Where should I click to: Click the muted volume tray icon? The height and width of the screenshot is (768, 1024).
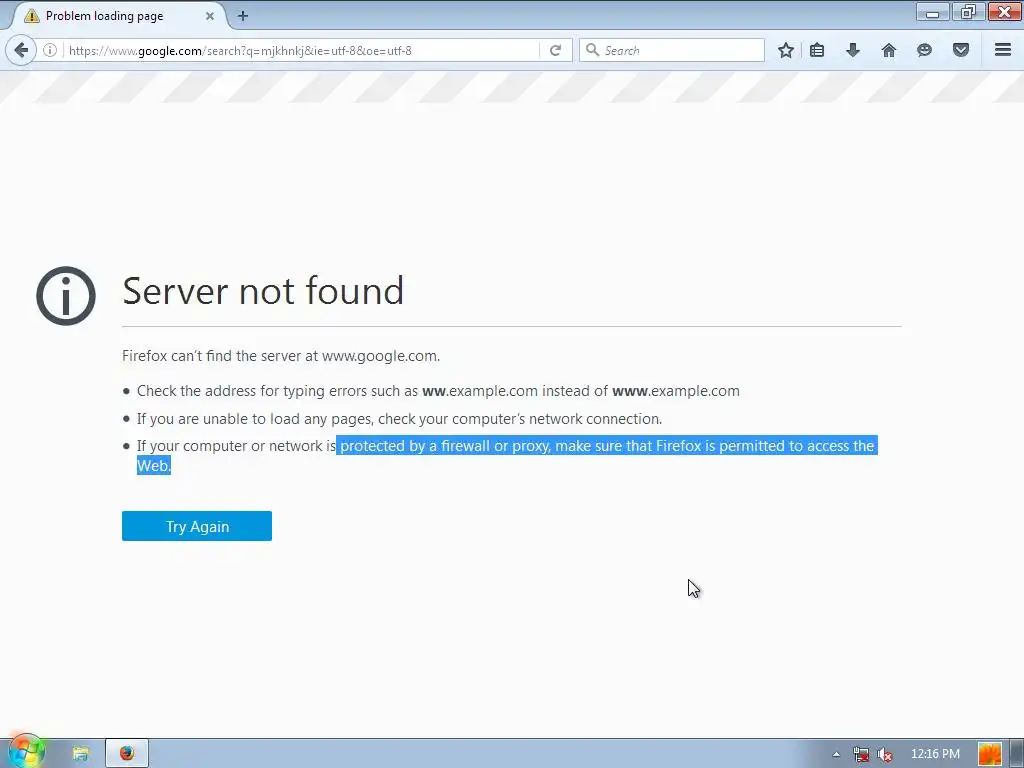[884, 754]
